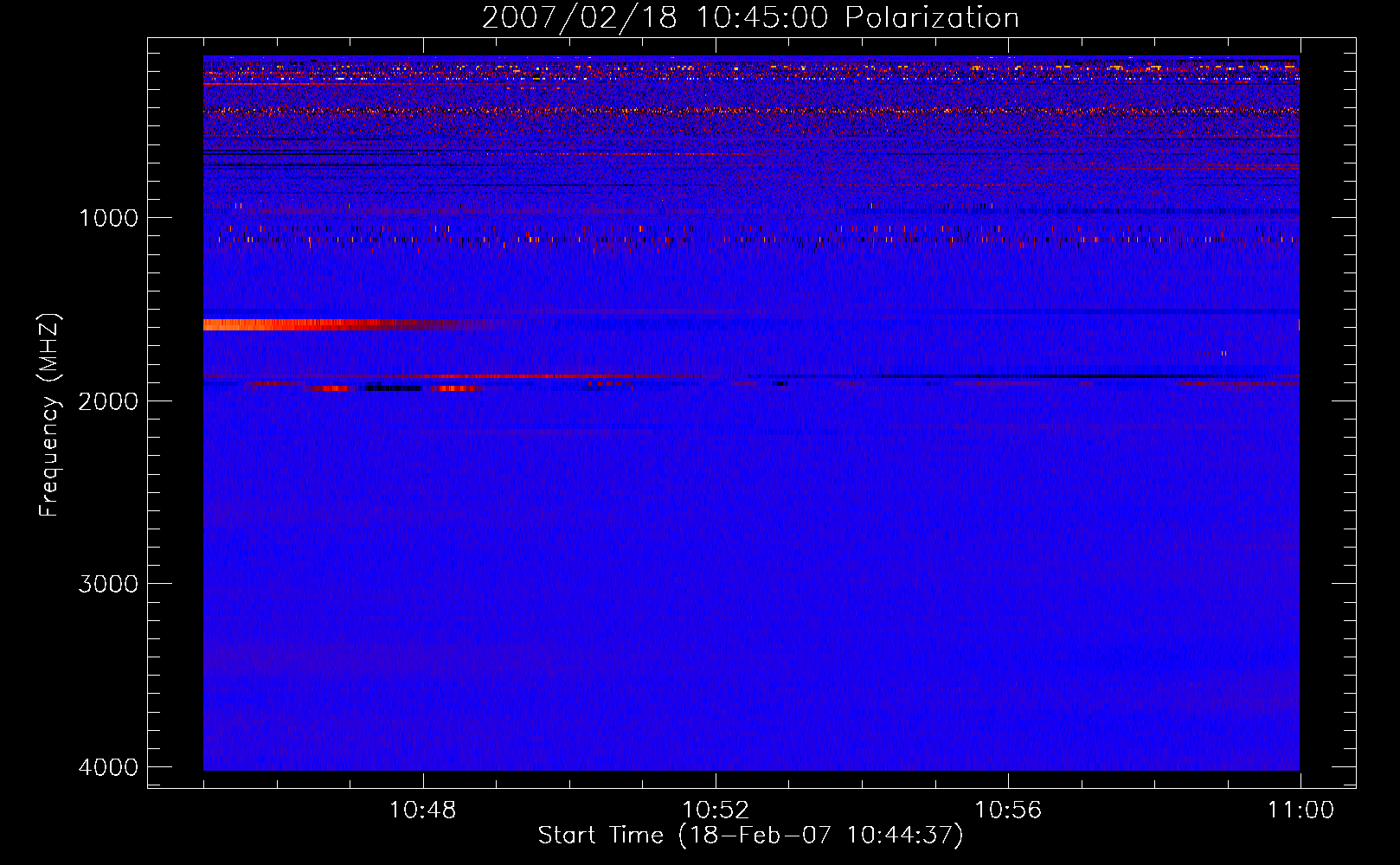Select the 3000 frequency tick label

pos(108,584)
